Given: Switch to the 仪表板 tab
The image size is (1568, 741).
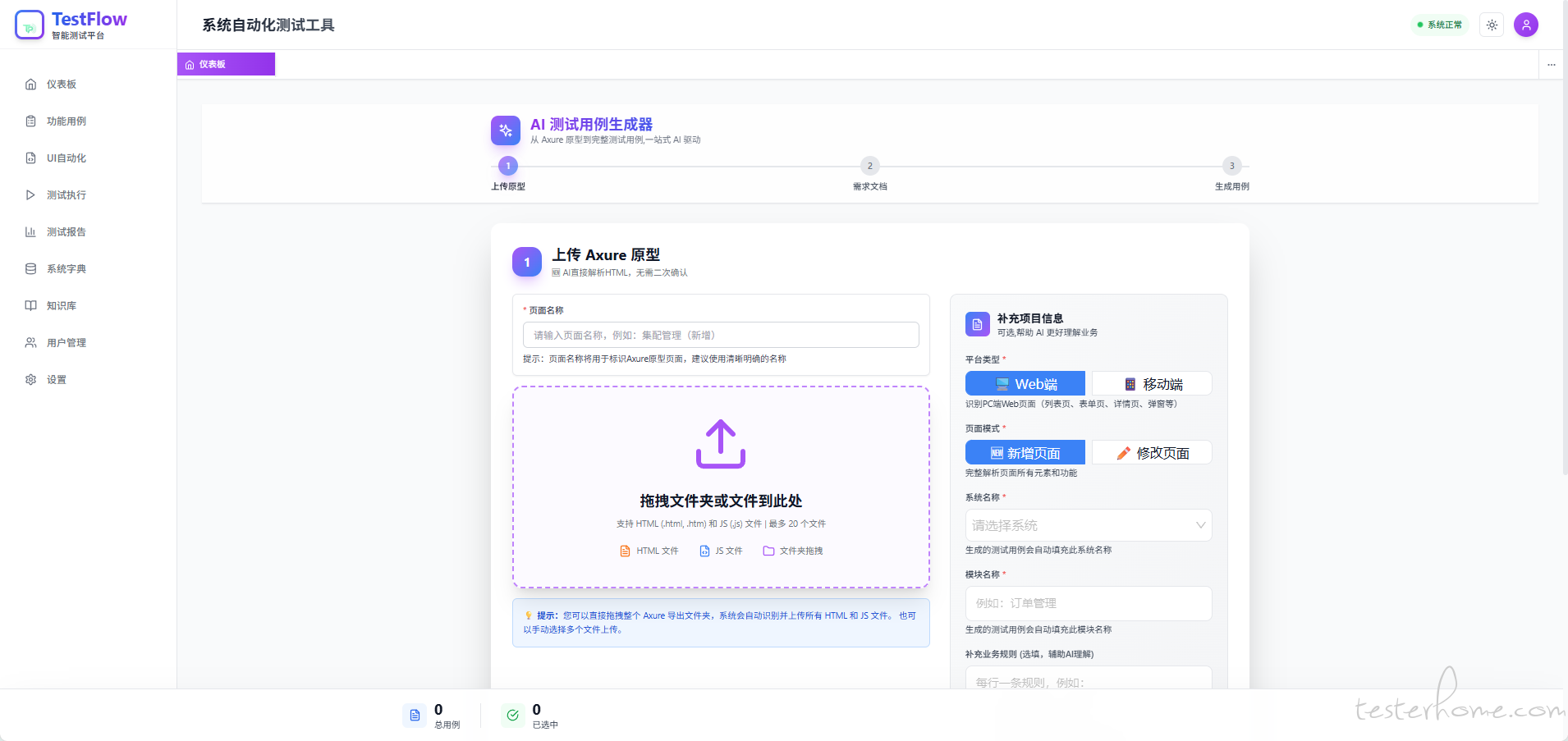Looking at the screenshot, I should coord(226,64).
